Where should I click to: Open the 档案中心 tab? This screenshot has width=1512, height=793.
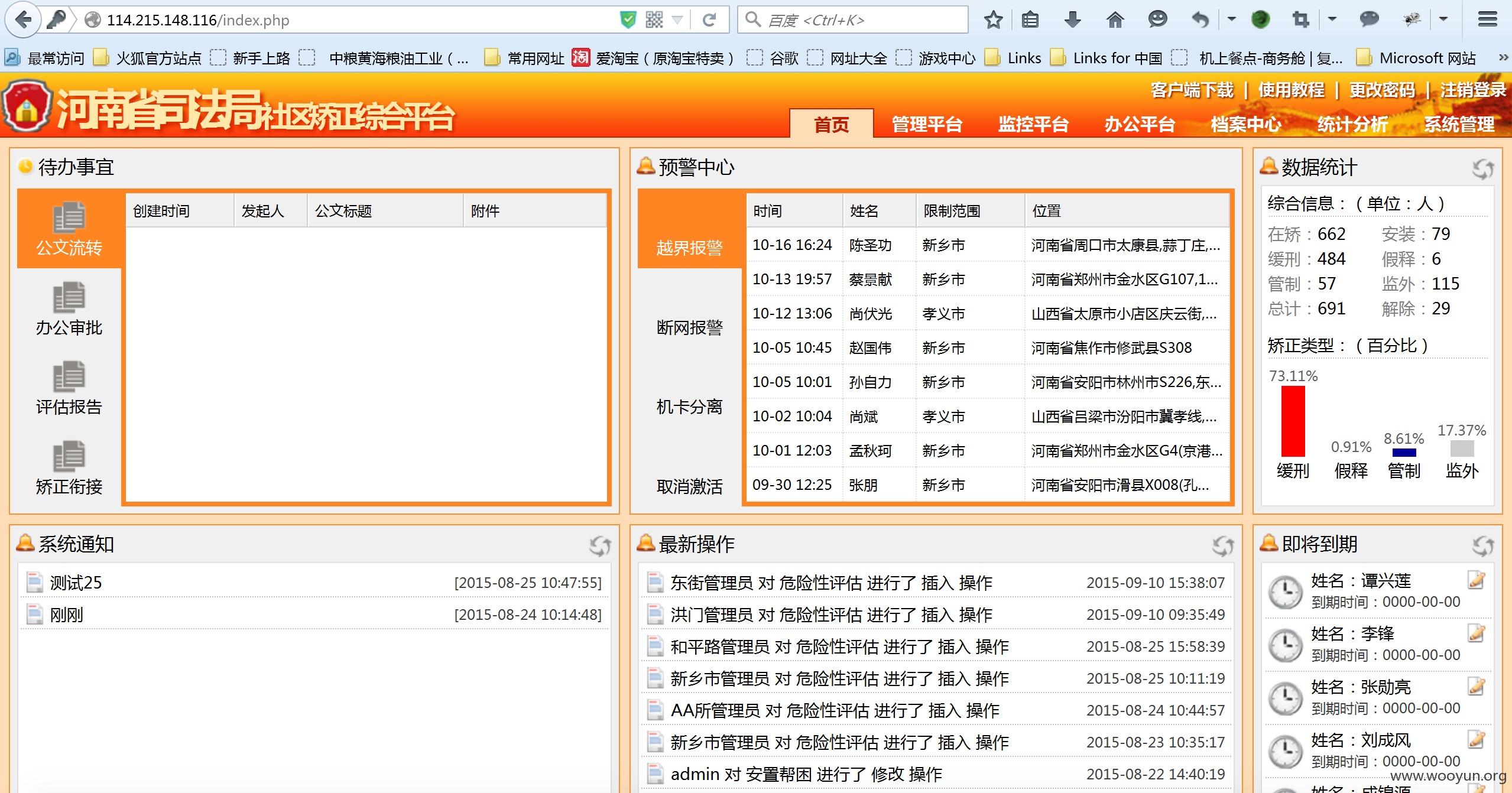1246,124
